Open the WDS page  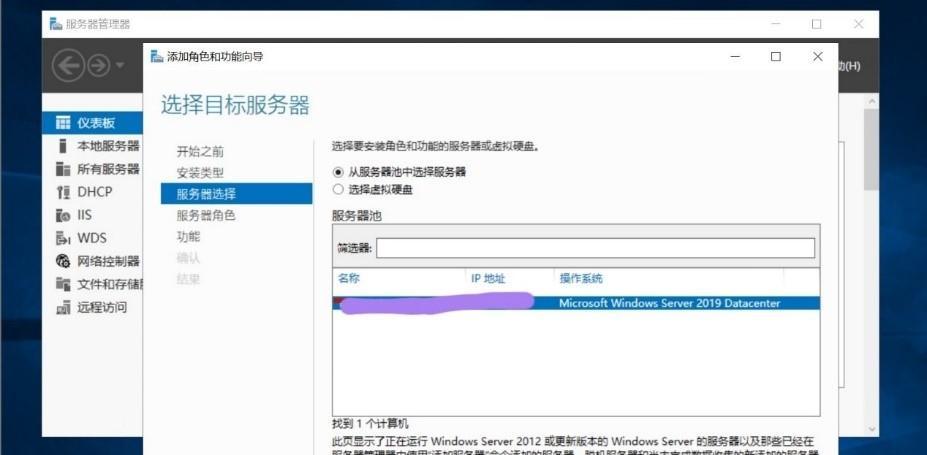point(92,238)
